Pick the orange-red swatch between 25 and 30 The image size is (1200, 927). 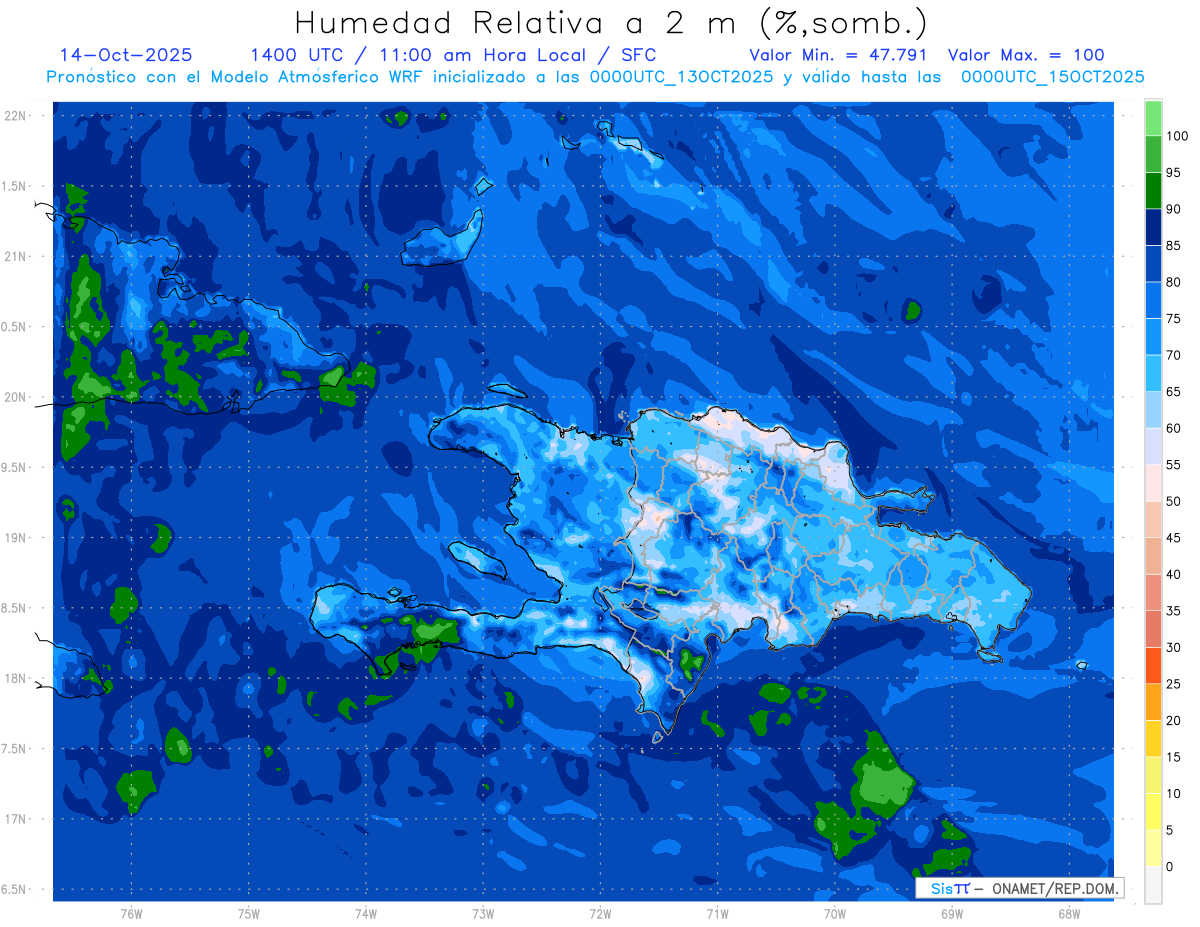click(x=1153, y=665)
